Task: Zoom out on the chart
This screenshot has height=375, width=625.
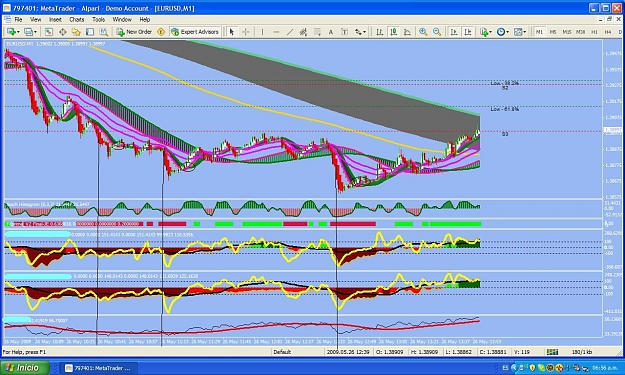Action: [x=437, y=32]
